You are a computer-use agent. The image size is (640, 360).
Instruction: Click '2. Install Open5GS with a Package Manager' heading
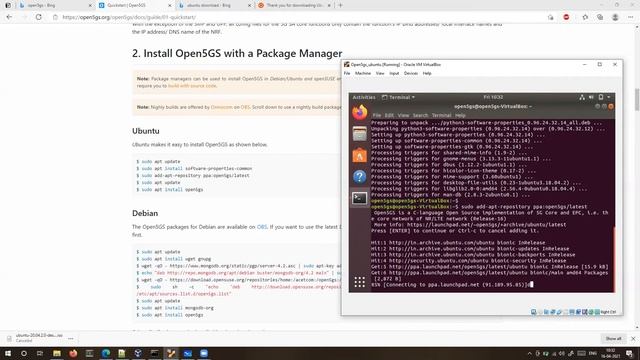click(237, 53)
